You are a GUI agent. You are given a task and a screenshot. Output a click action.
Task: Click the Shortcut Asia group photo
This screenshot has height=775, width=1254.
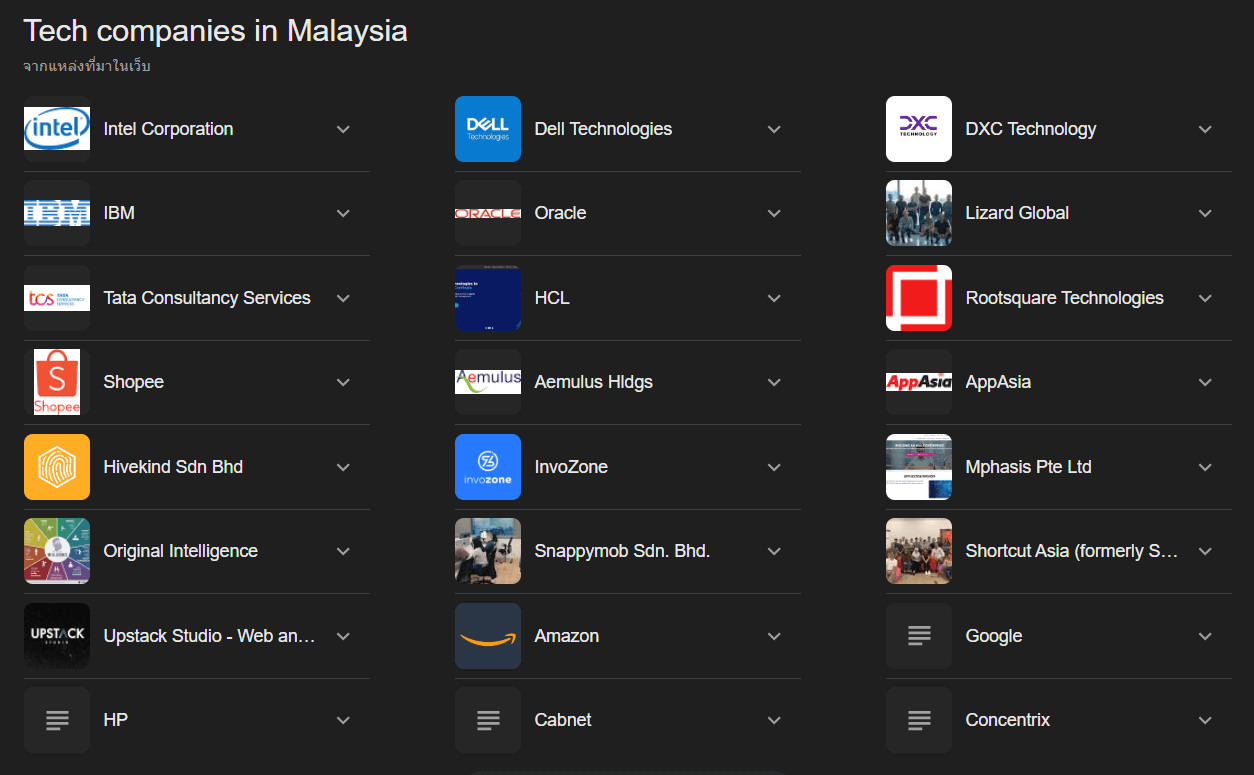tap(919, 551)
